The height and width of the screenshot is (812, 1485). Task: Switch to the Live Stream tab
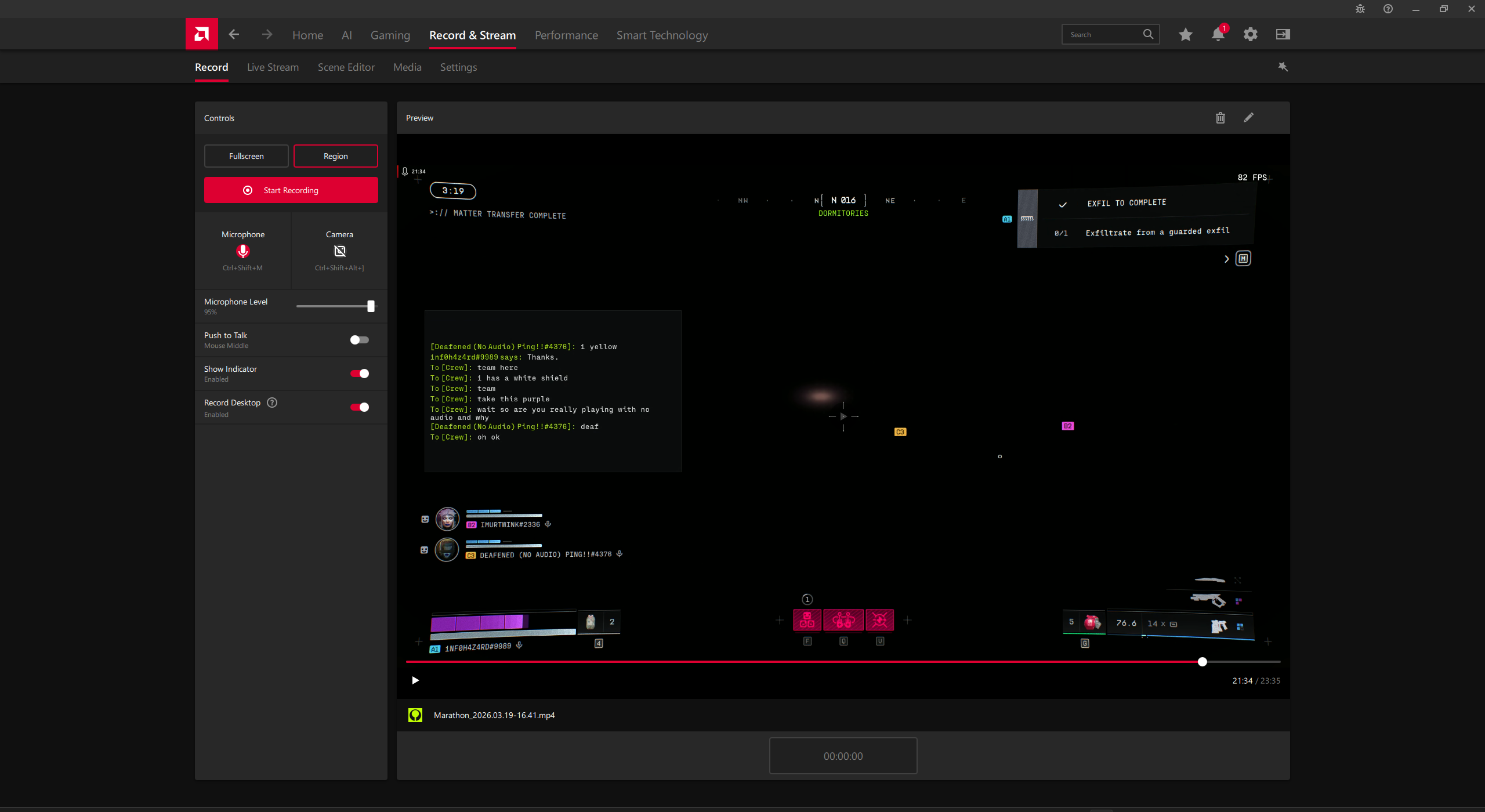pyautogui.click(x=273, y=67)
